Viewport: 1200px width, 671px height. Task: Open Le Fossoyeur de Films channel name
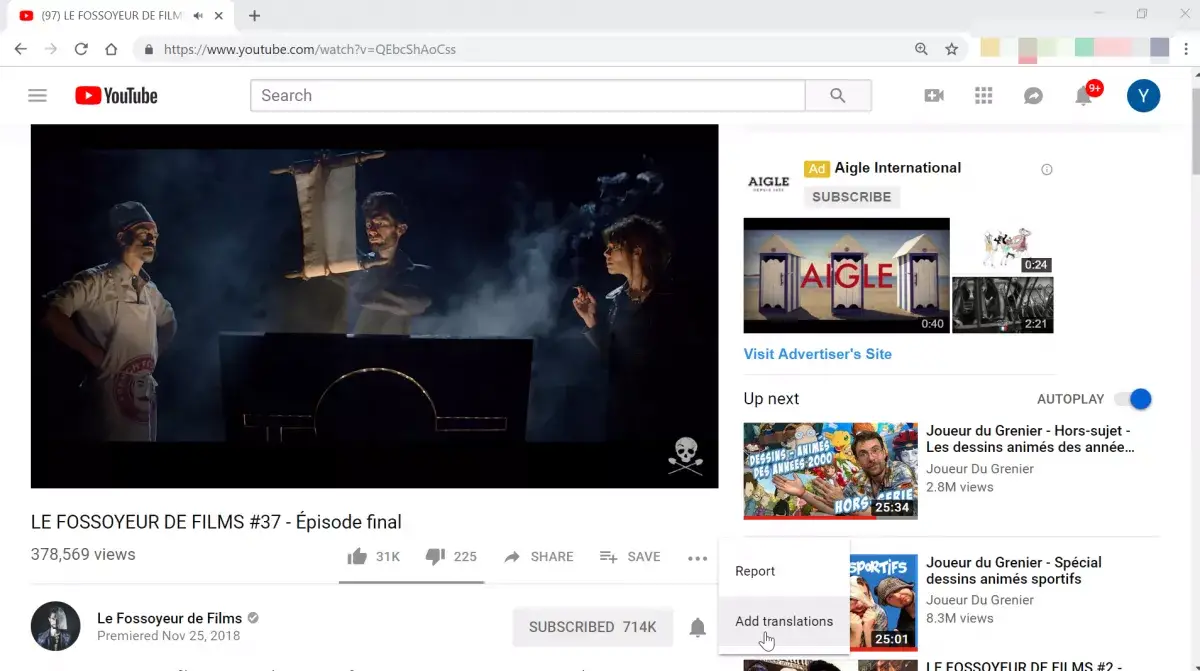coord(169,618)
